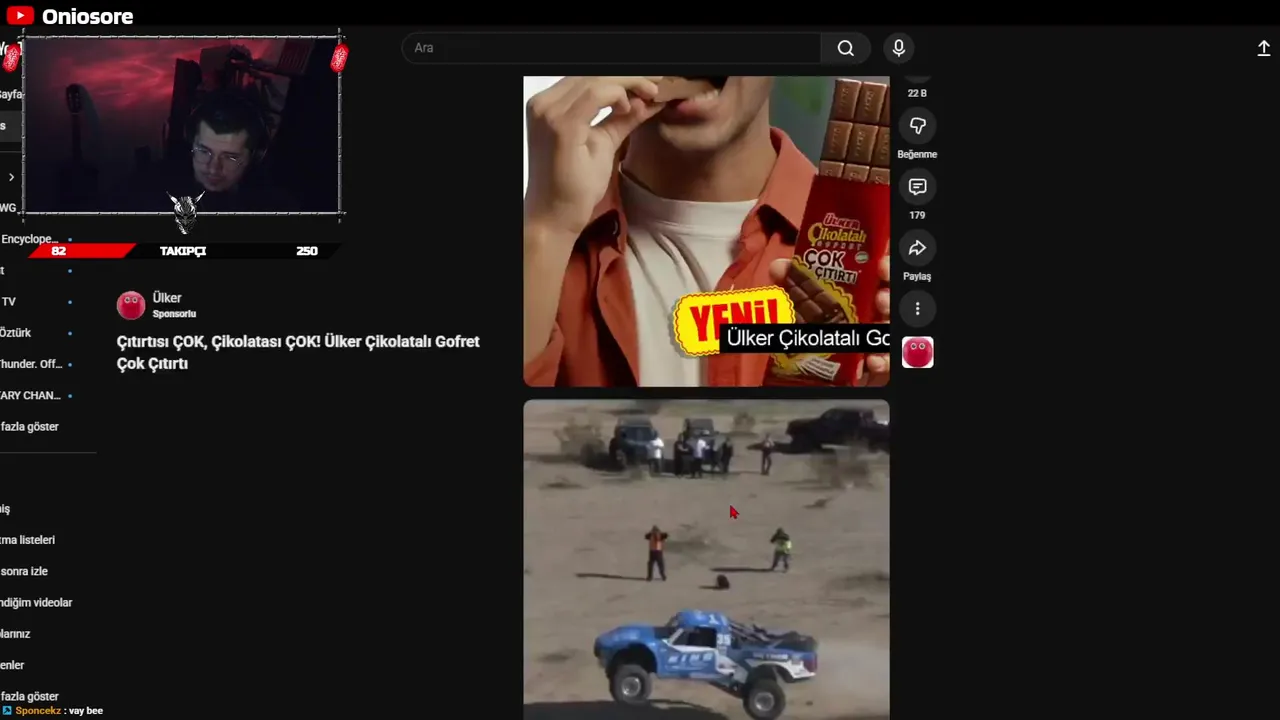Play the blue off-road truck short
Image resolution: width=1280 pixels, height=720 pixels.
pos(706,560)
